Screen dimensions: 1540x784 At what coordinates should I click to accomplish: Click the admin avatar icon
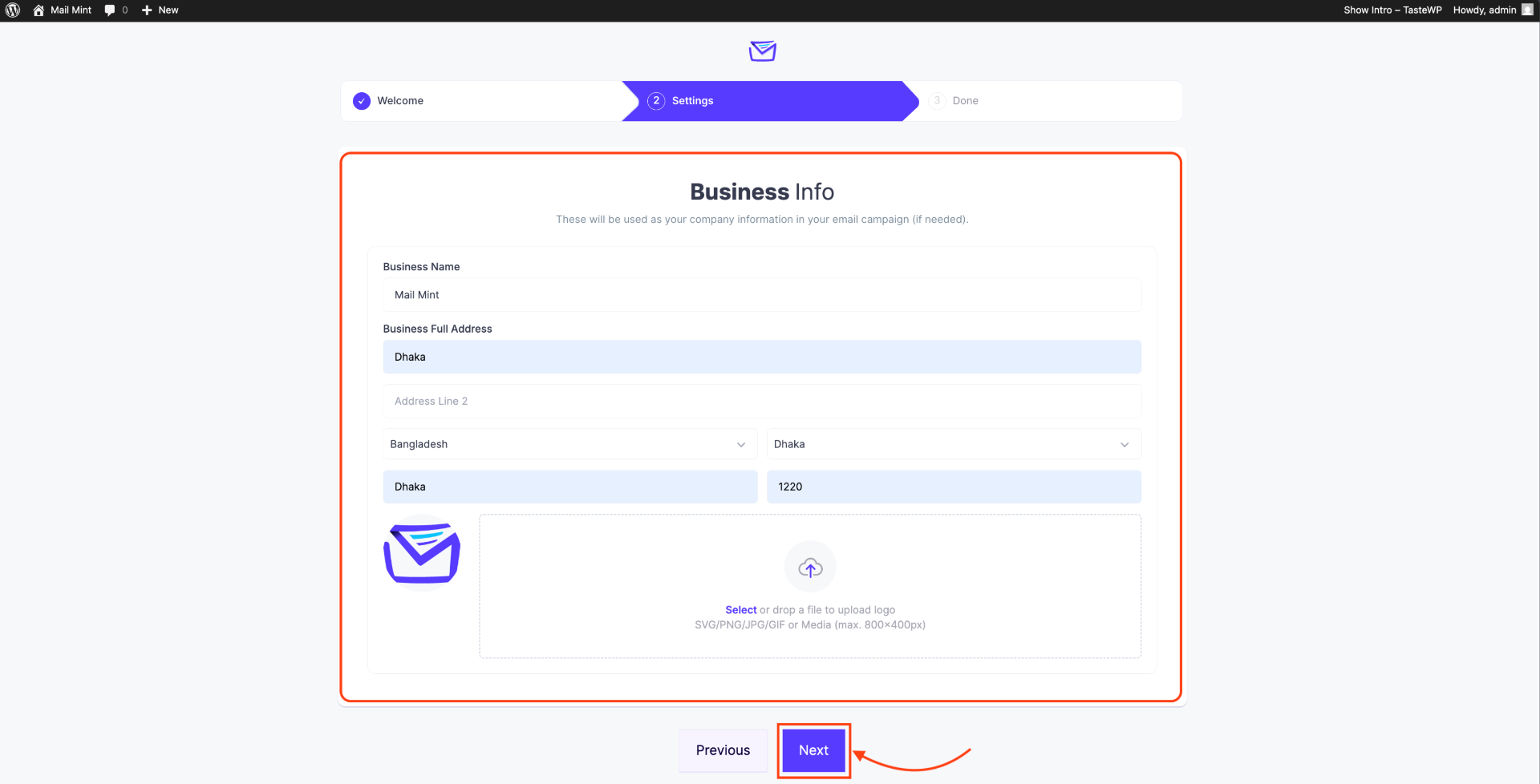point(1526,10)
